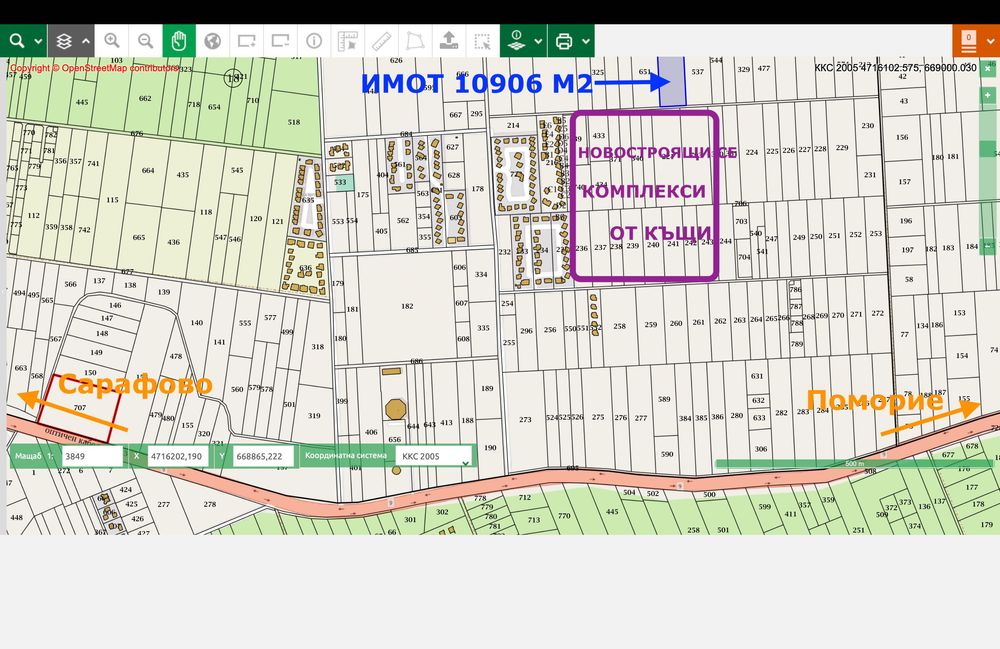
Task: Expand the search options chevron
Action: click(x=38, y=41)
